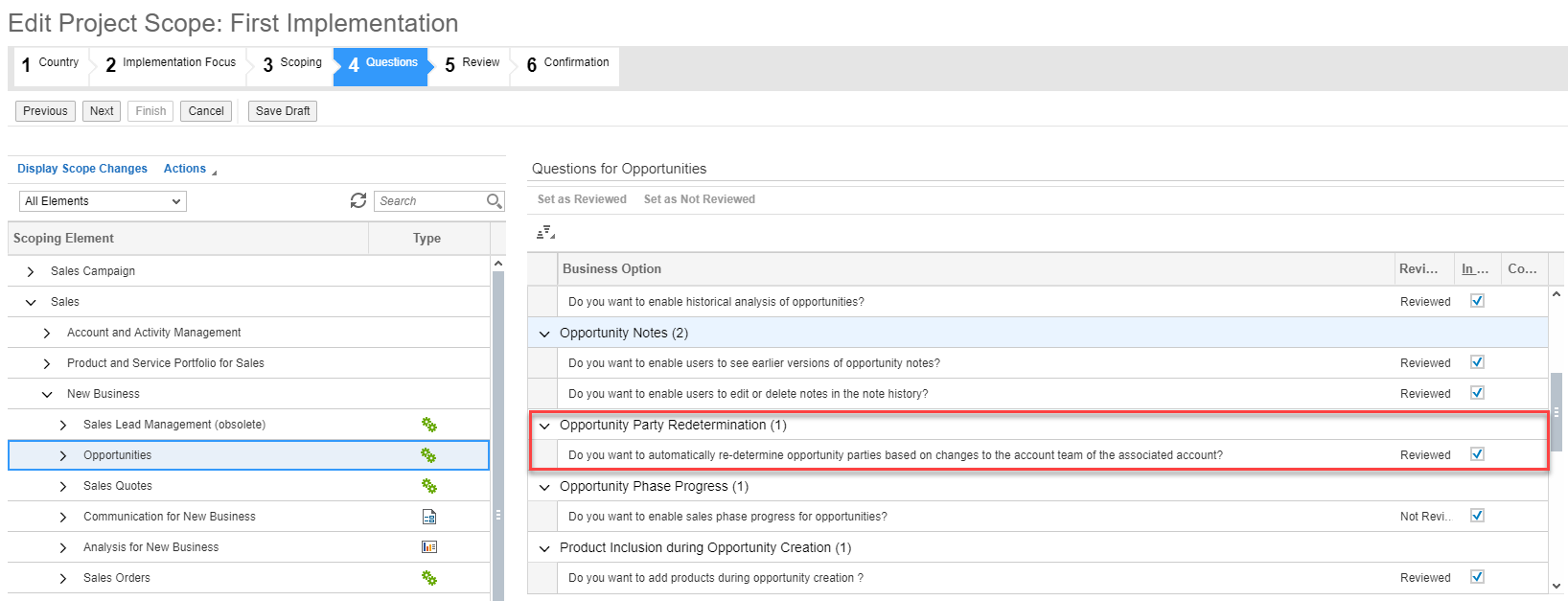Toggle checkbox for edit or delete notes question
Image resolution: width=1568 pixels, height=601 pixels.
pyautogui.click(x=1477, y=393)
